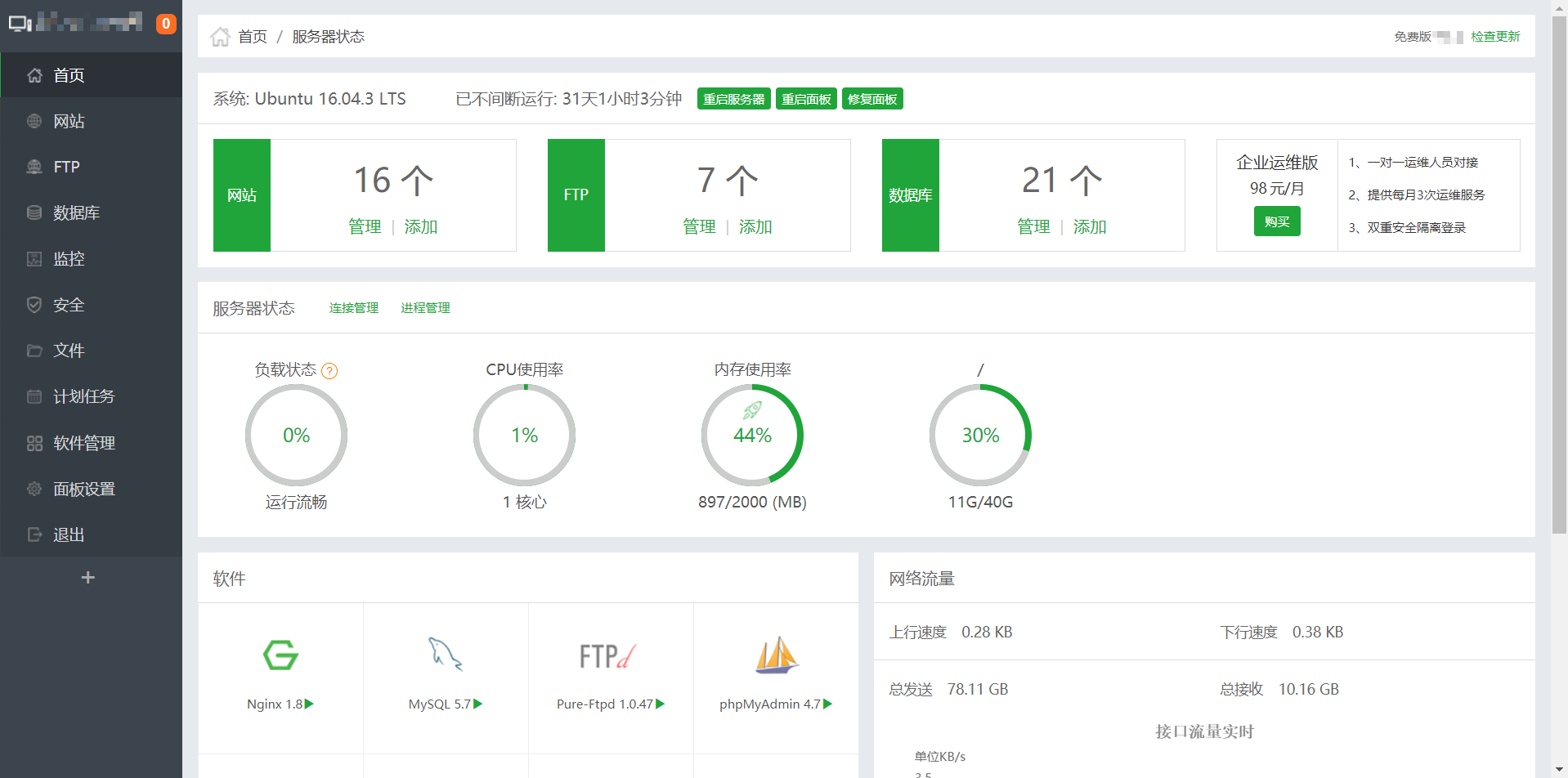Click the 购买 button
The image size is (1568, 778).
coord(1276,221)
